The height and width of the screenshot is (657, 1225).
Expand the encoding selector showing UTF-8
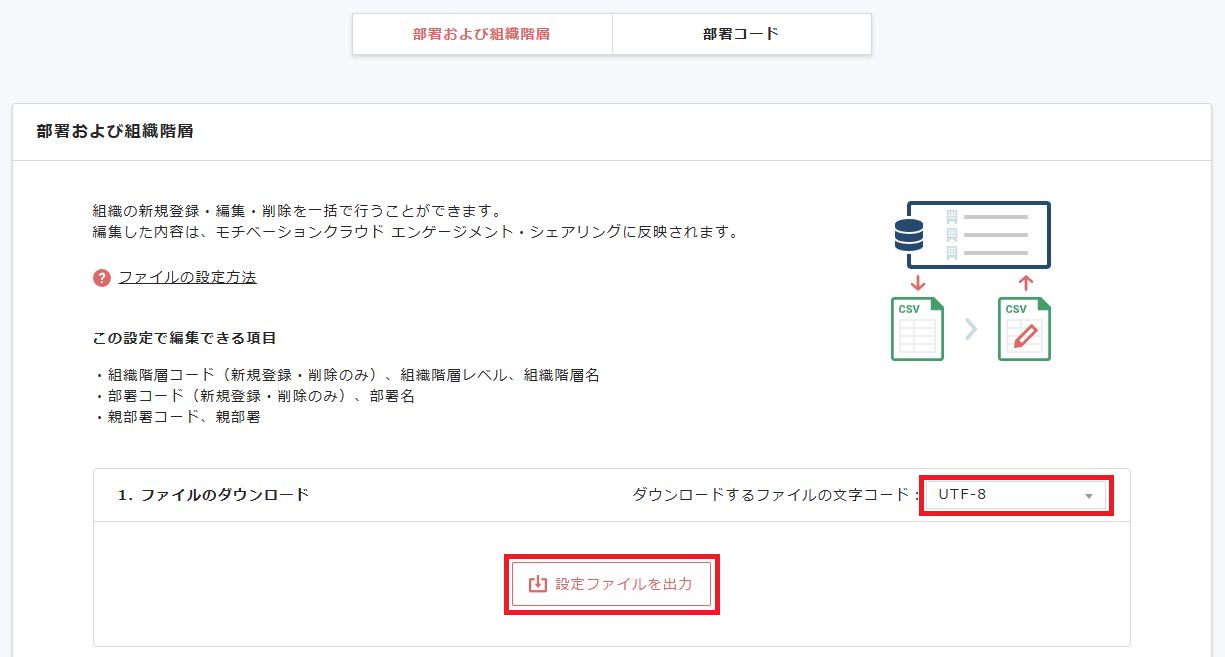click(x=1016, y=494)
